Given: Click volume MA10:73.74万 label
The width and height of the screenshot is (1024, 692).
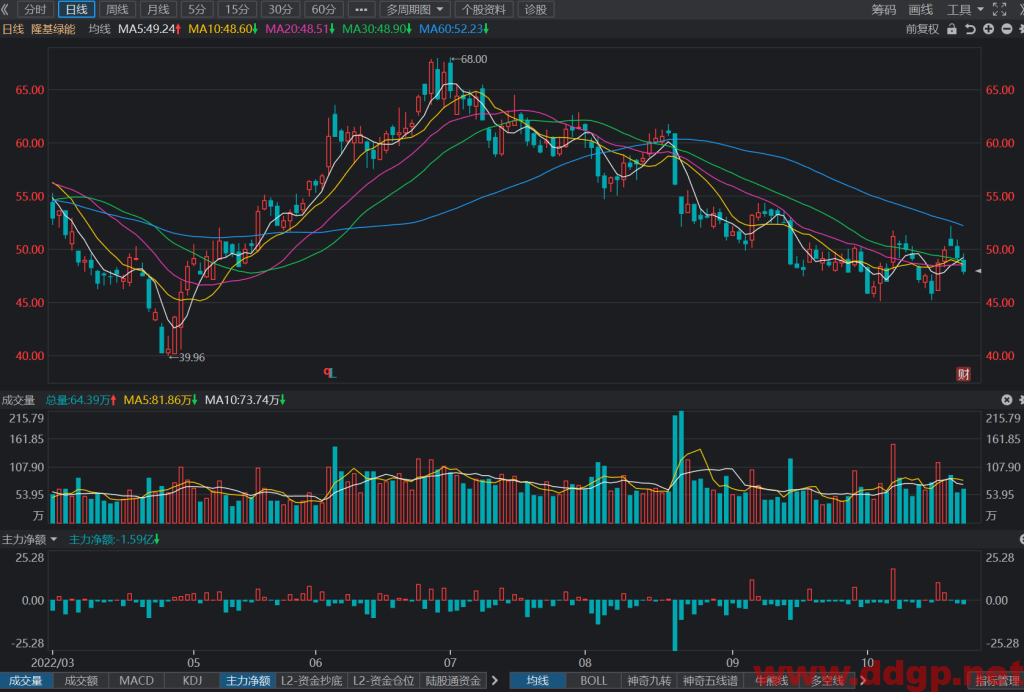Looking at the screenshot, I should click(x=245, y=400).
